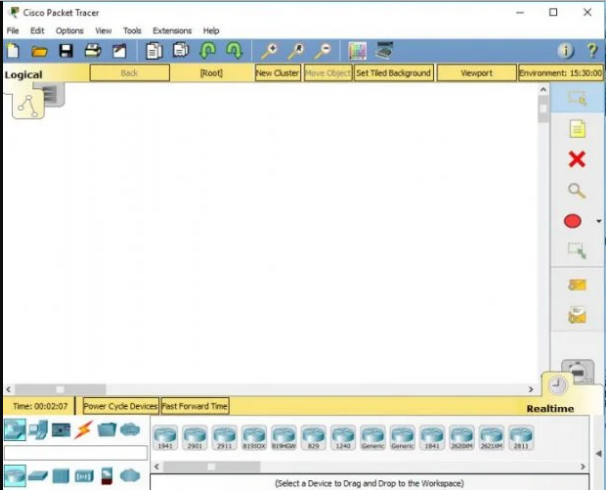Save the network with the floppy icon
Screen dimensions: 606x490
click(x=66, y=51)
